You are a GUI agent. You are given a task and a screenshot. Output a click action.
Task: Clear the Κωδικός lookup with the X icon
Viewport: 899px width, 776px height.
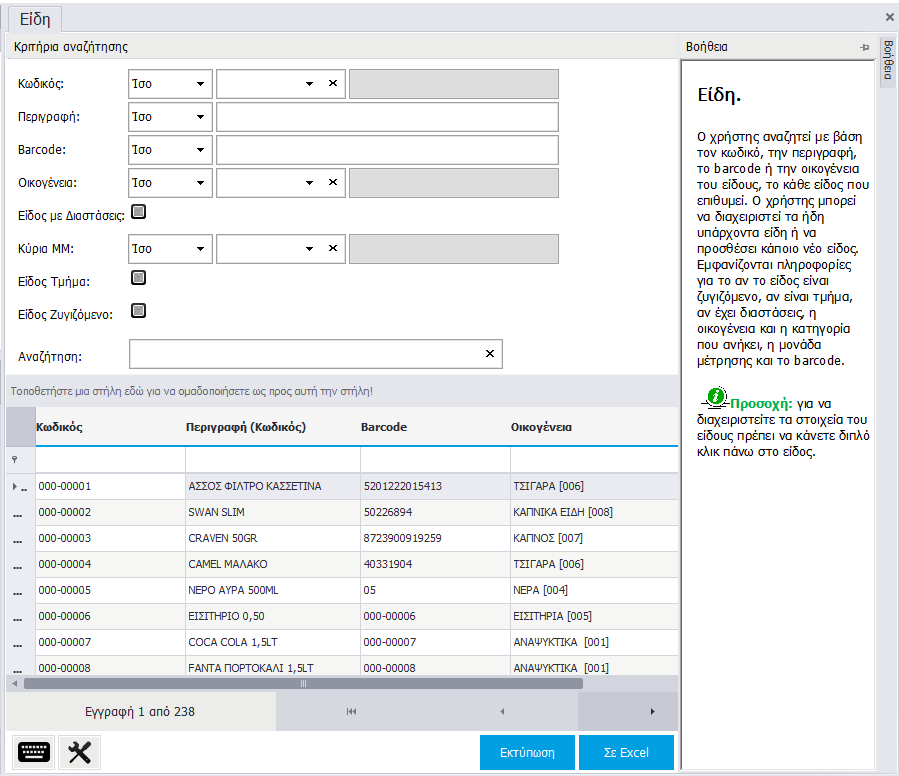click(333, 84)
